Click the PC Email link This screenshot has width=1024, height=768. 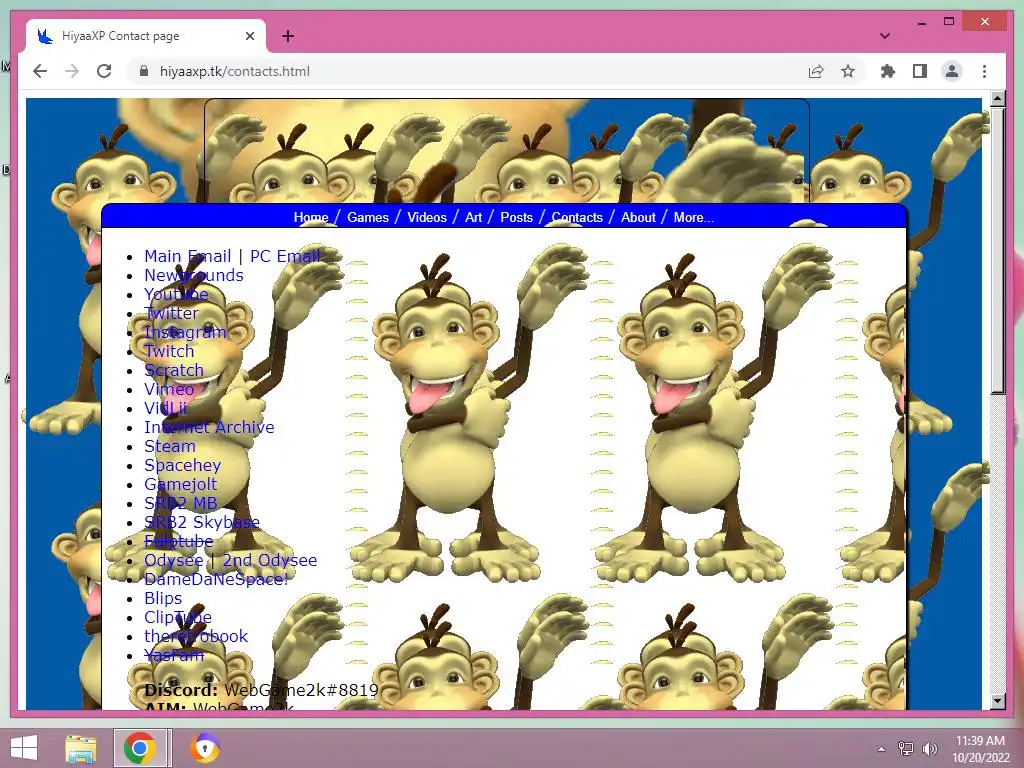tap(285, 256)
